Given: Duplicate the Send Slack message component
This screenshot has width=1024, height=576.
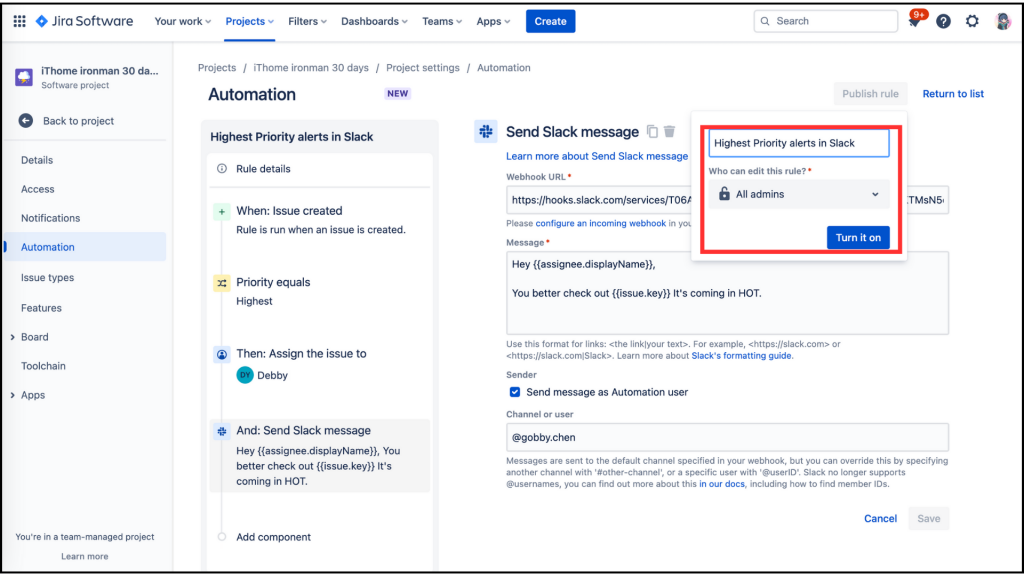Looking at the screenshot, I should (x=652, y=131).
